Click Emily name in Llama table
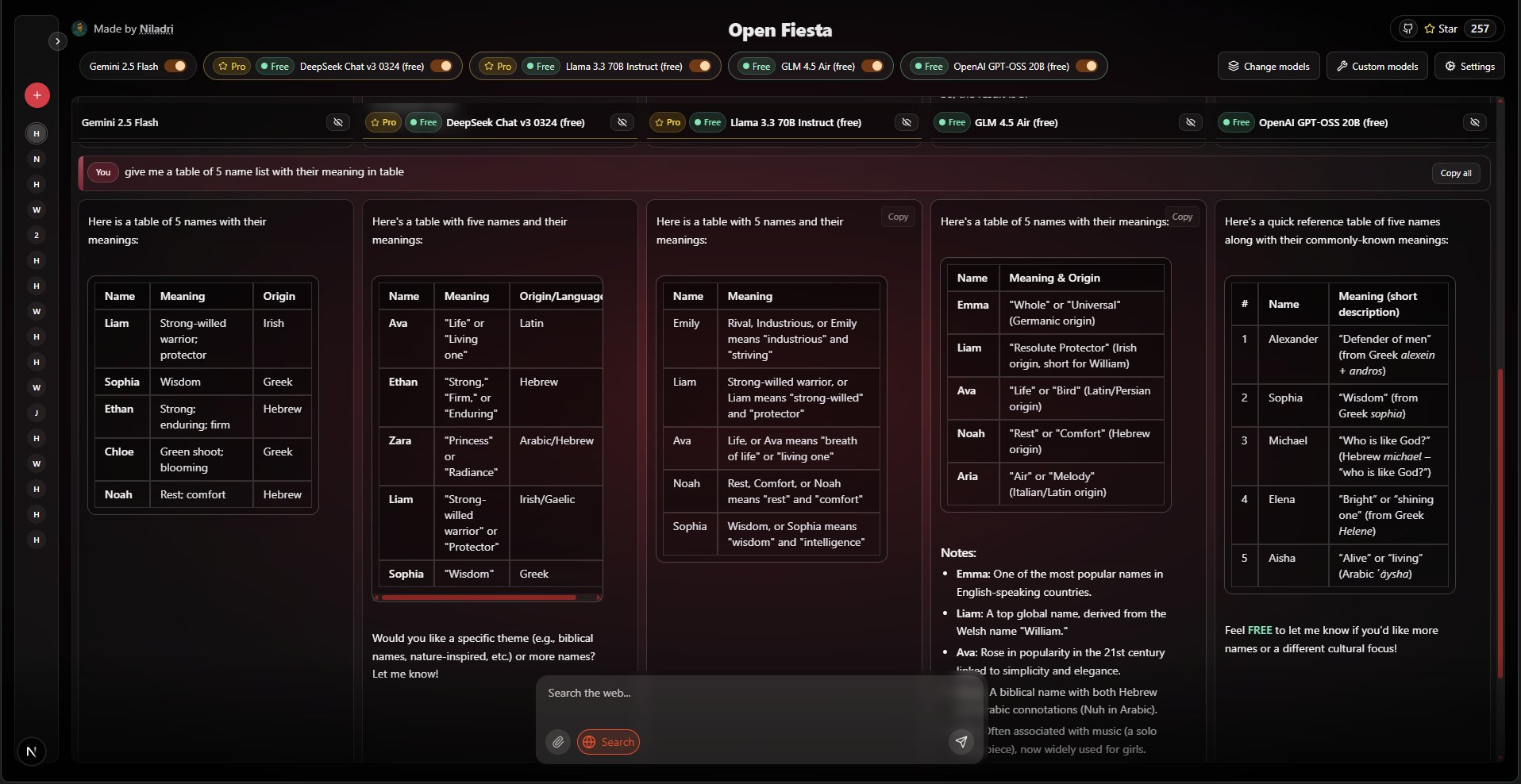 (686, 323)
